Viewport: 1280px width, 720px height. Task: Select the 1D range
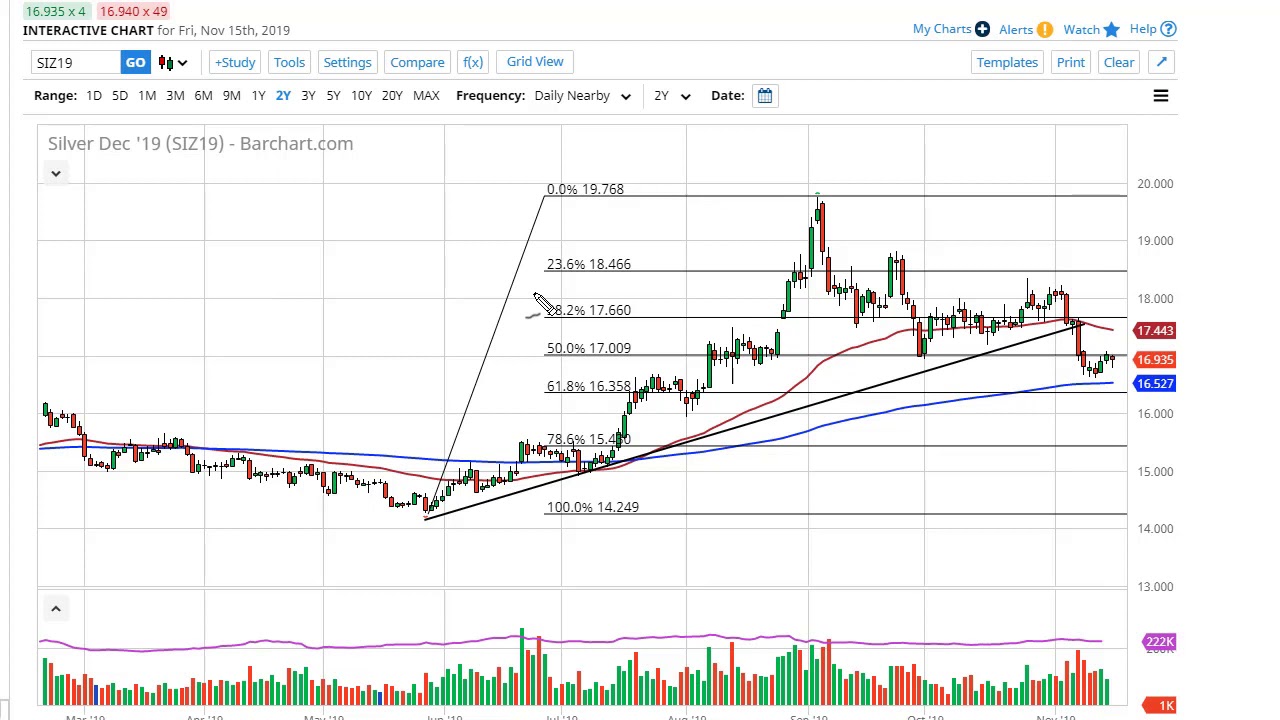tap(93, 95)
